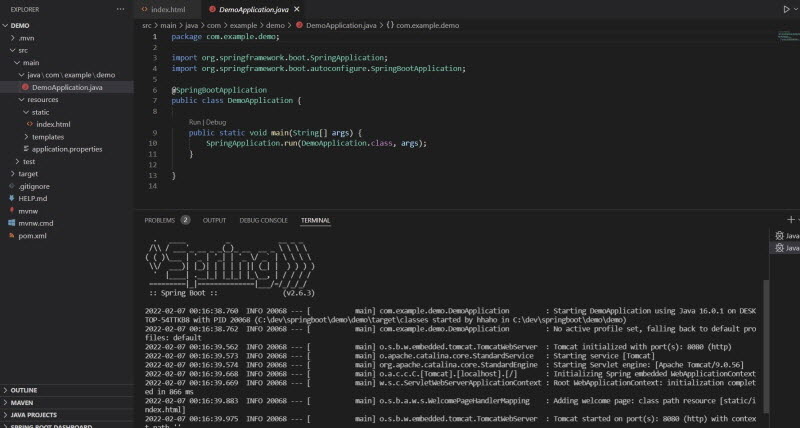
Task: Open the HELP.md file
Action: tap(66, 198)
